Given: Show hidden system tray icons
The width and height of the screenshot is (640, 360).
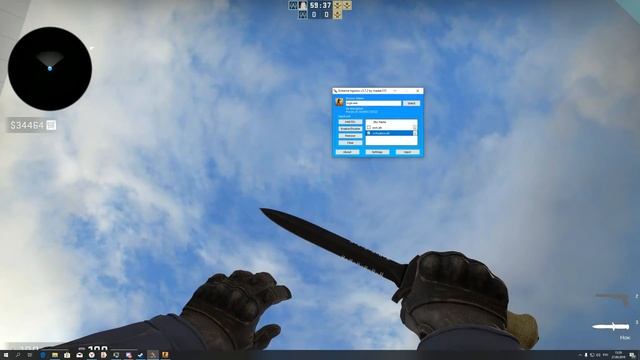Looking at the screenshot, I should pos(580,355).
